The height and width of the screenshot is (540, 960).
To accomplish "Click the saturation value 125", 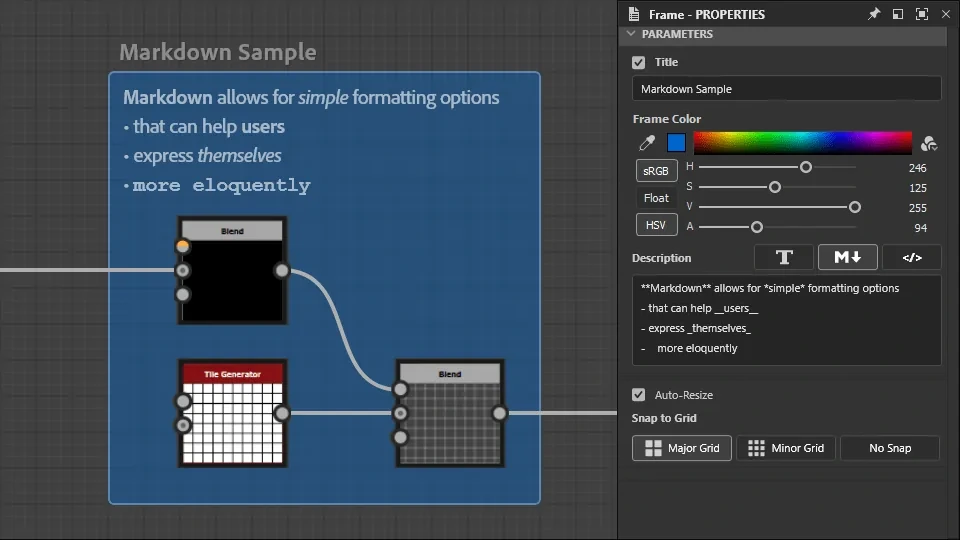I will coord(917,188).
